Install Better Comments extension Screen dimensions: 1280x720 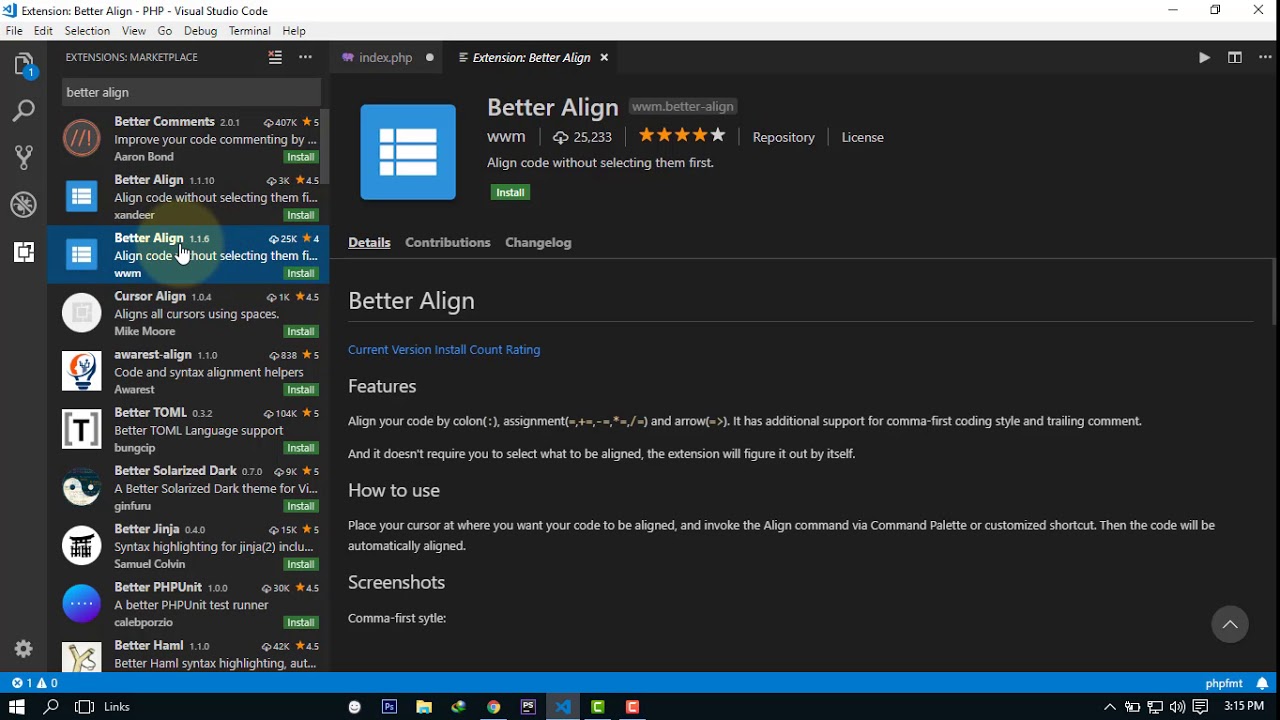[301, 158]
